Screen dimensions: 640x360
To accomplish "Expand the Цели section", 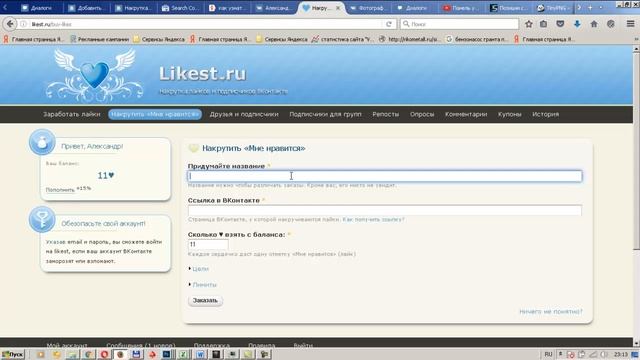I will pos(200,269).
